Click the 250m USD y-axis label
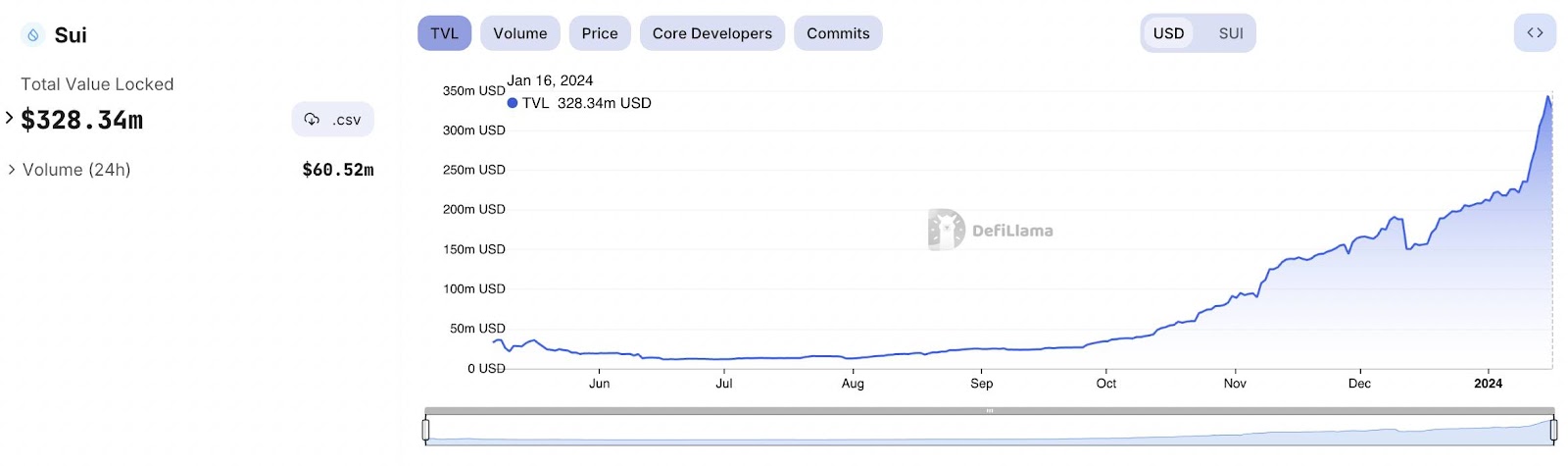Screen dimensions: 1568x466 coord(474,170)
